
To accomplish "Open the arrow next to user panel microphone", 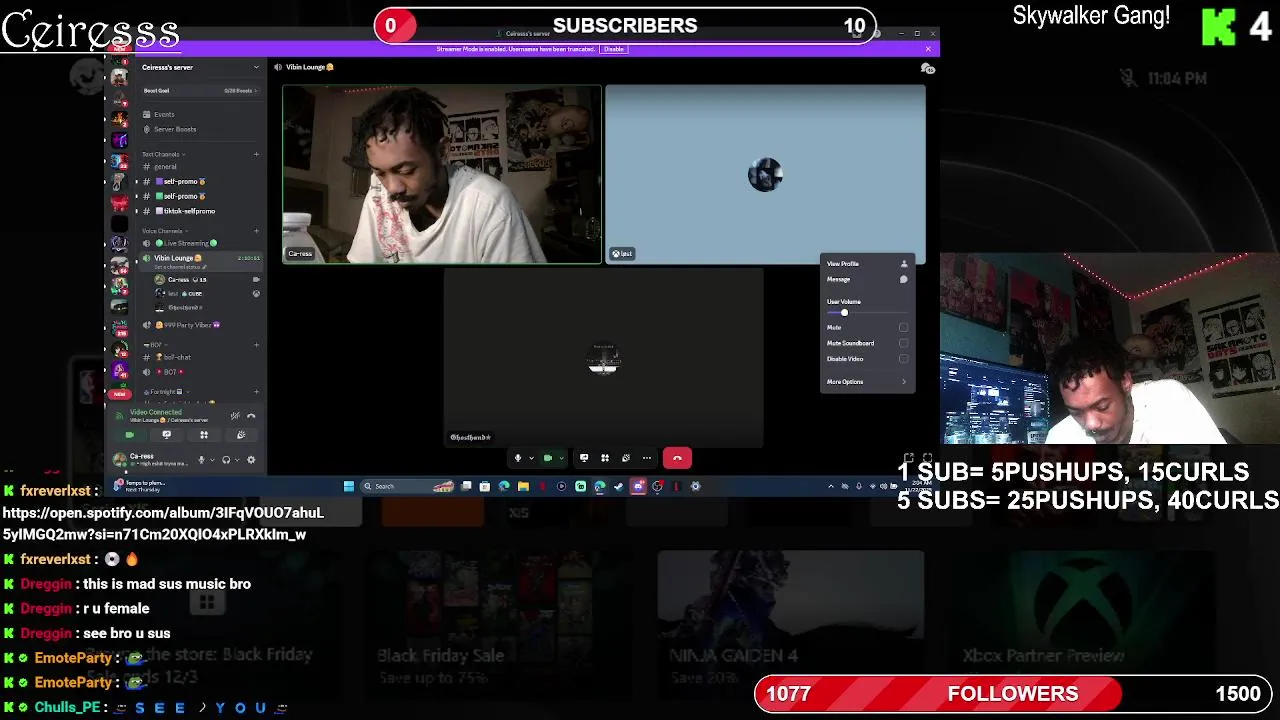I will (x=212, y=460).
